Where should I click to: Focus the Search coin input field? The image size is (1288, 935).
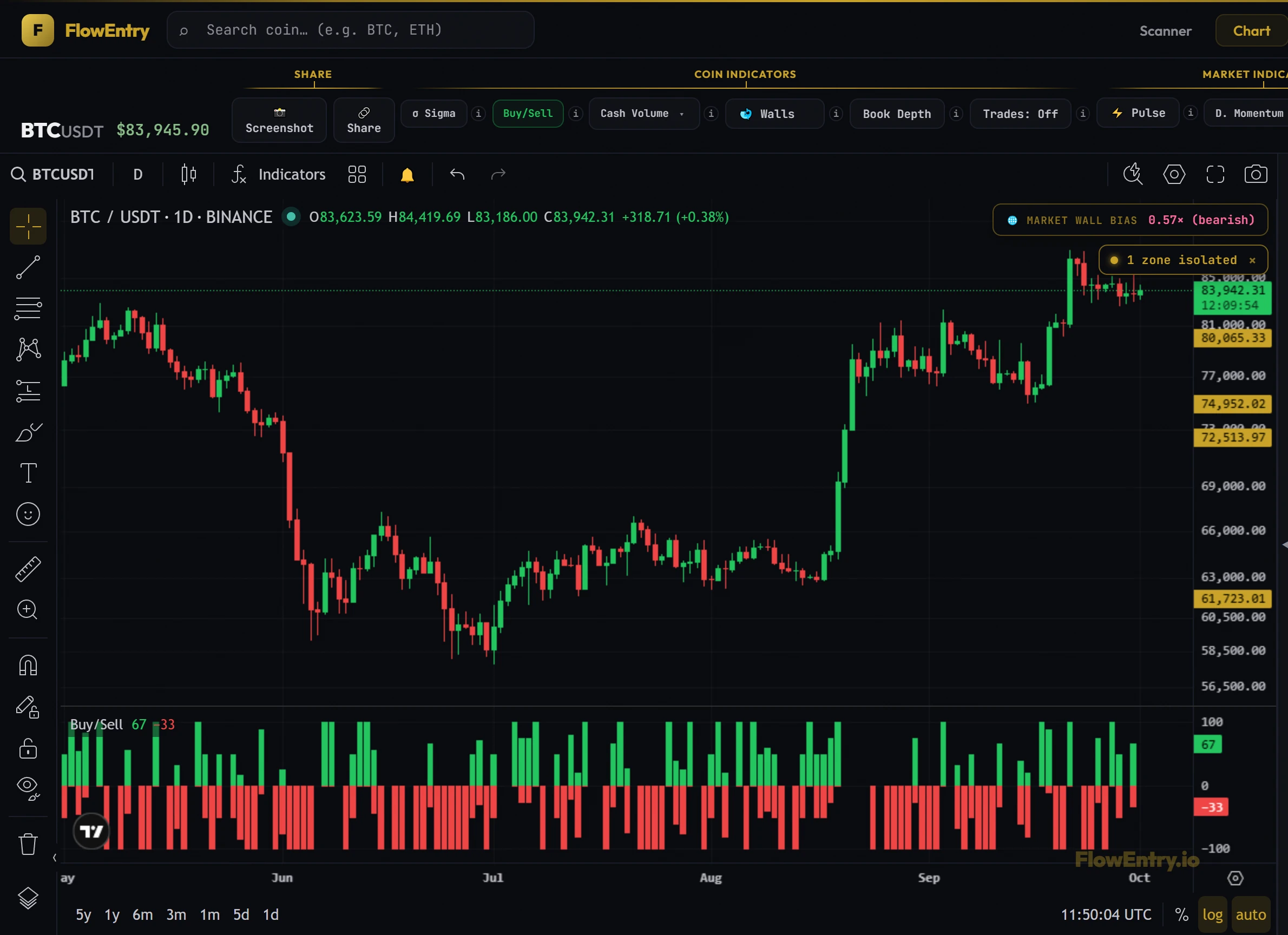(350, 30)
